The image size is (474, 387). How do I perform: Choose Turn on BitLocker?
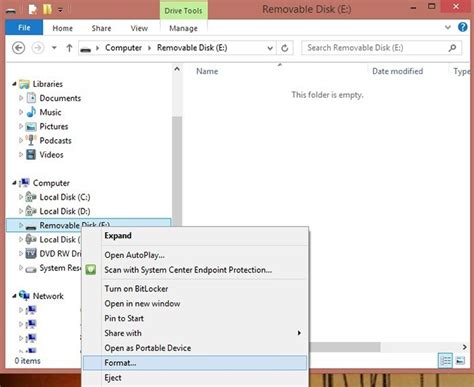195,289
